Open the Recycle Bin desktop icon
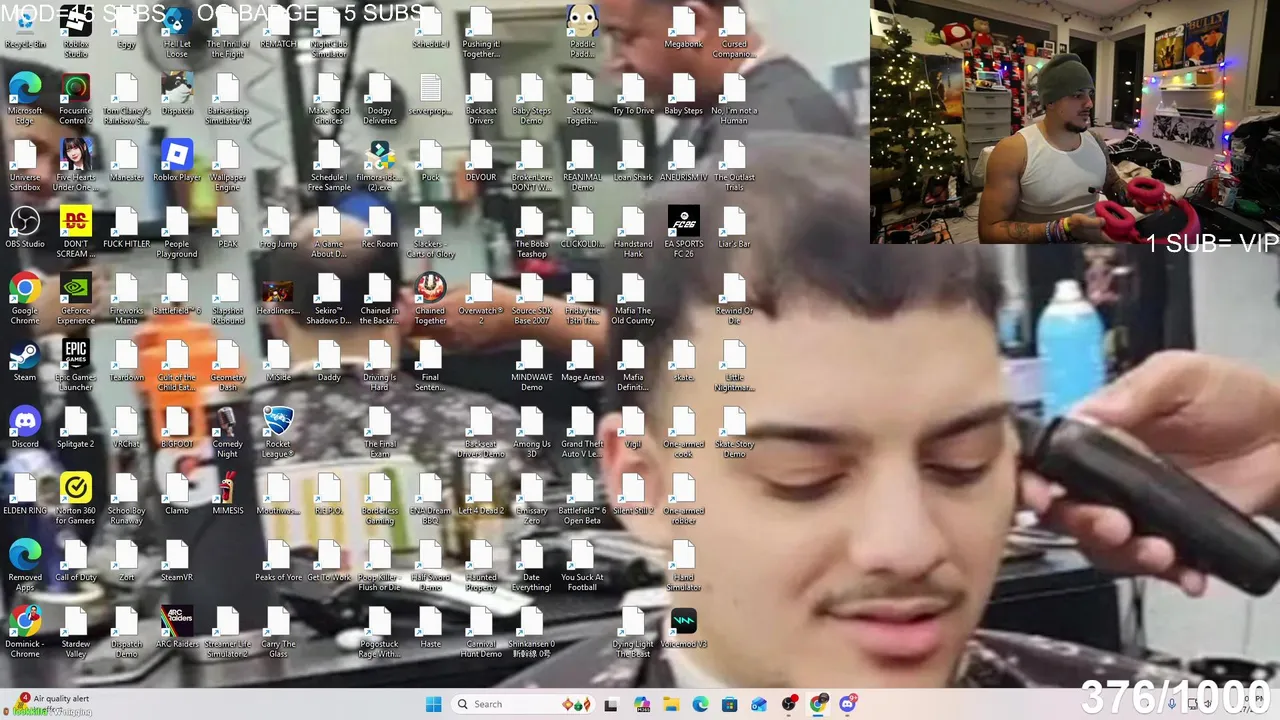The width and height of the screenshot is (1280, 720). tap(25, 28)
